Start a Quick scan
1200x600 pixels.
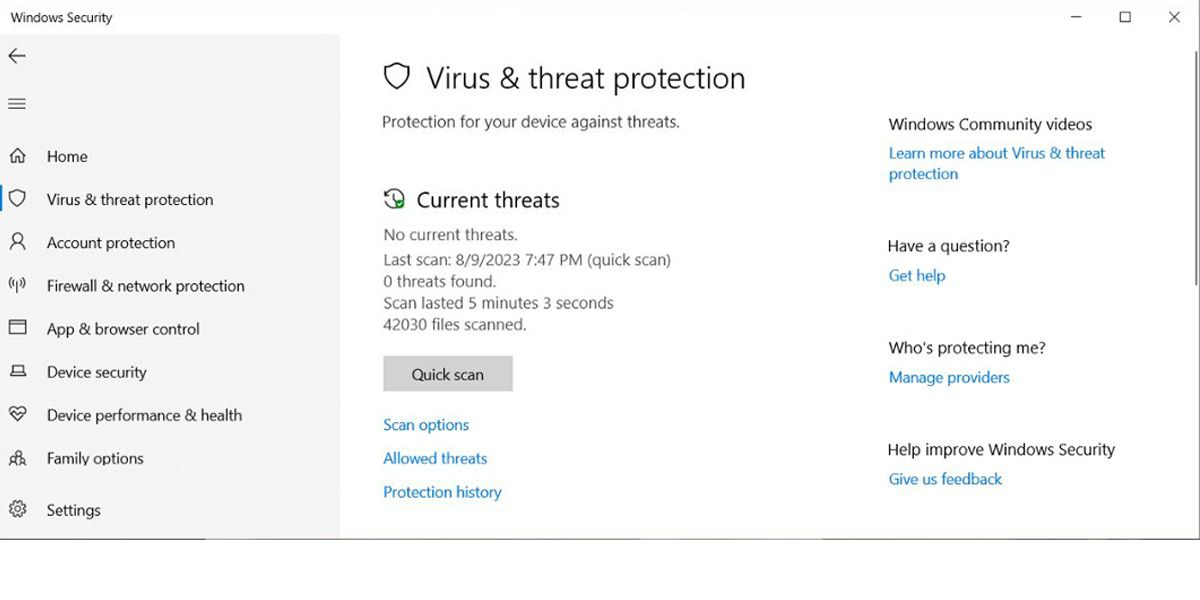[447, 374]
